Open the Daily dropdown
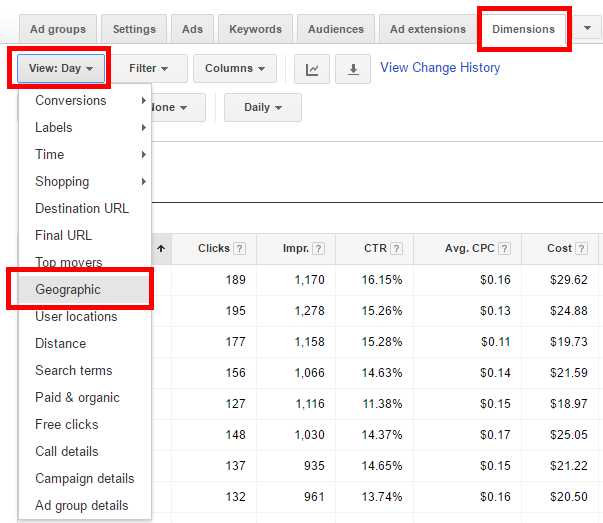Screen dimensions: 603x523 [262, 108]
